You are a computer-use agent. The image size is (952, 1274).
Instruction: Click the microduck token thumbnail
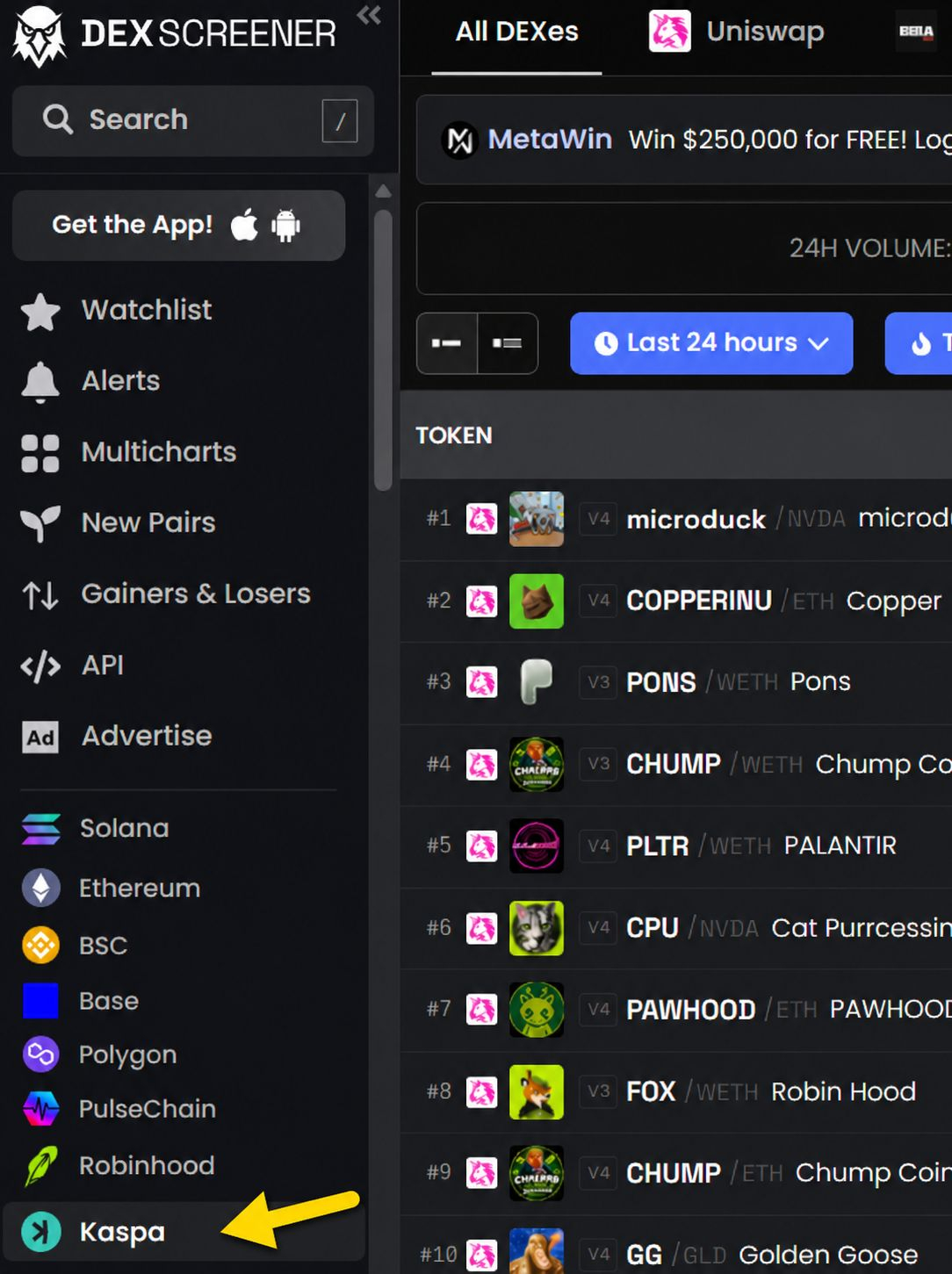(x=537, y=519)
